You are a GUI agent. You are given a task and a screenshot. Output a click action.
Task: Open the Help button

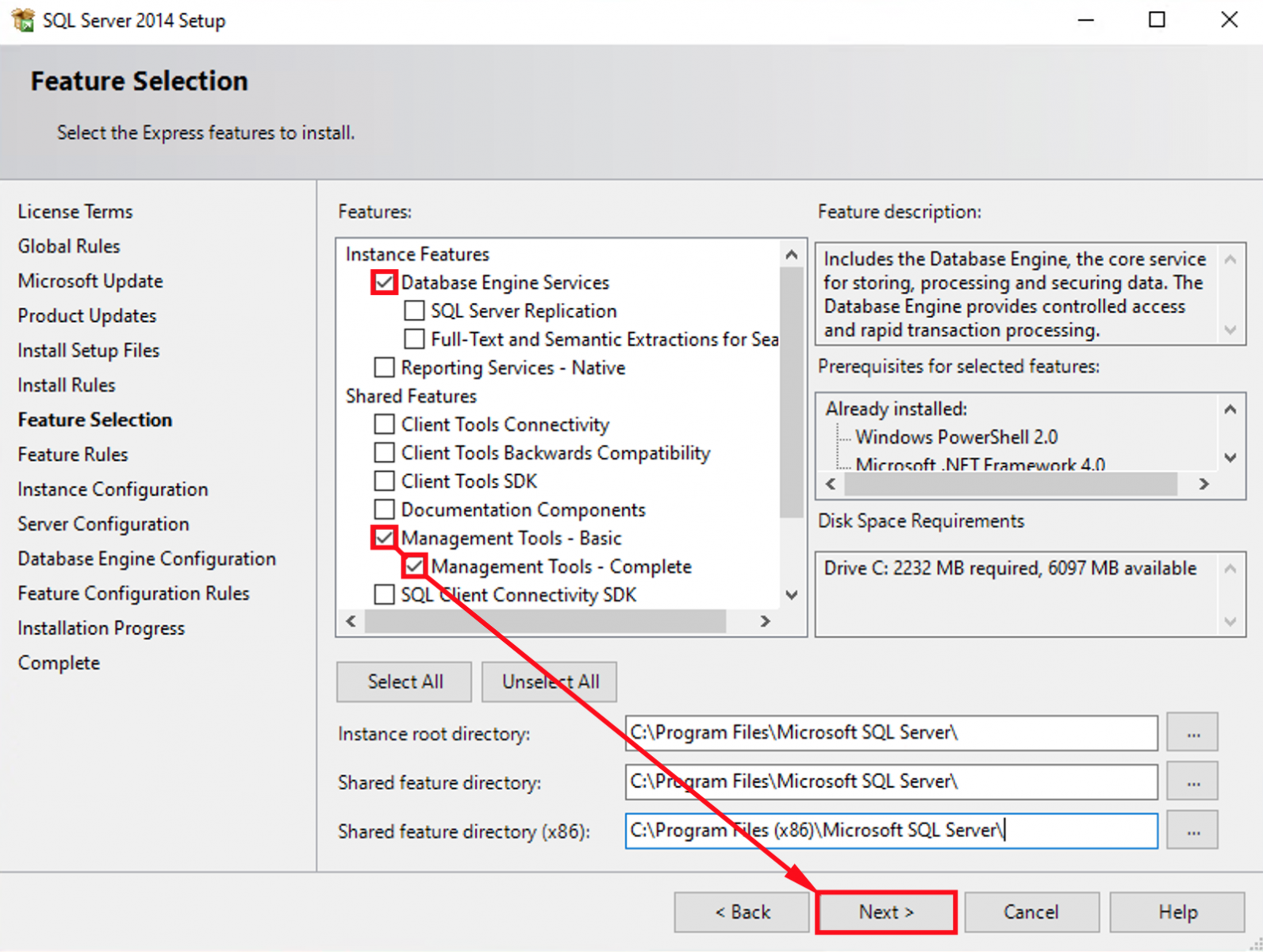pyautogui.click(x=1177, y=912)
